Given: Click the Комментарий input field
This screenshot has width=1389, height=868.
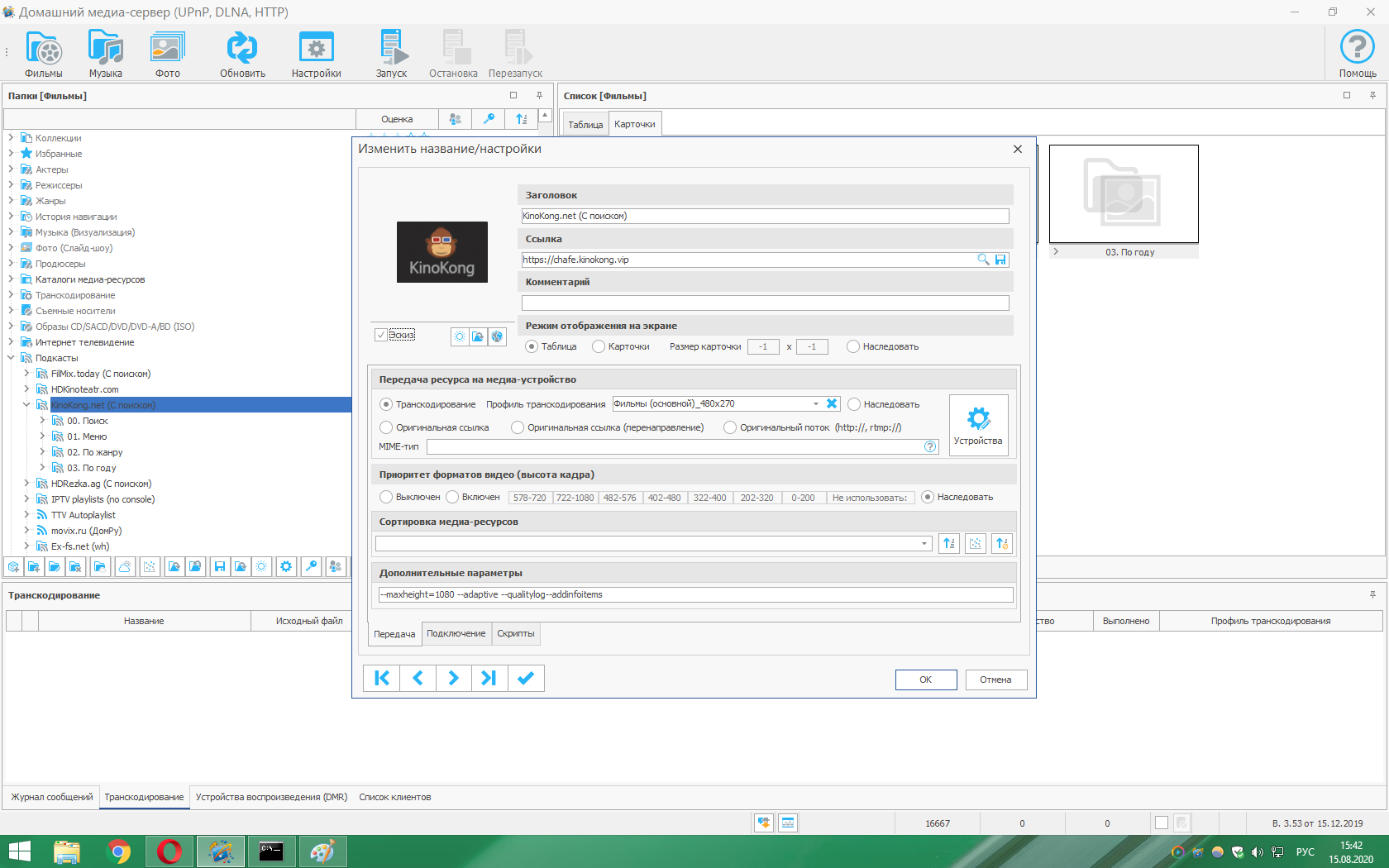Looking at the screenshot, I should click(765, 303).
